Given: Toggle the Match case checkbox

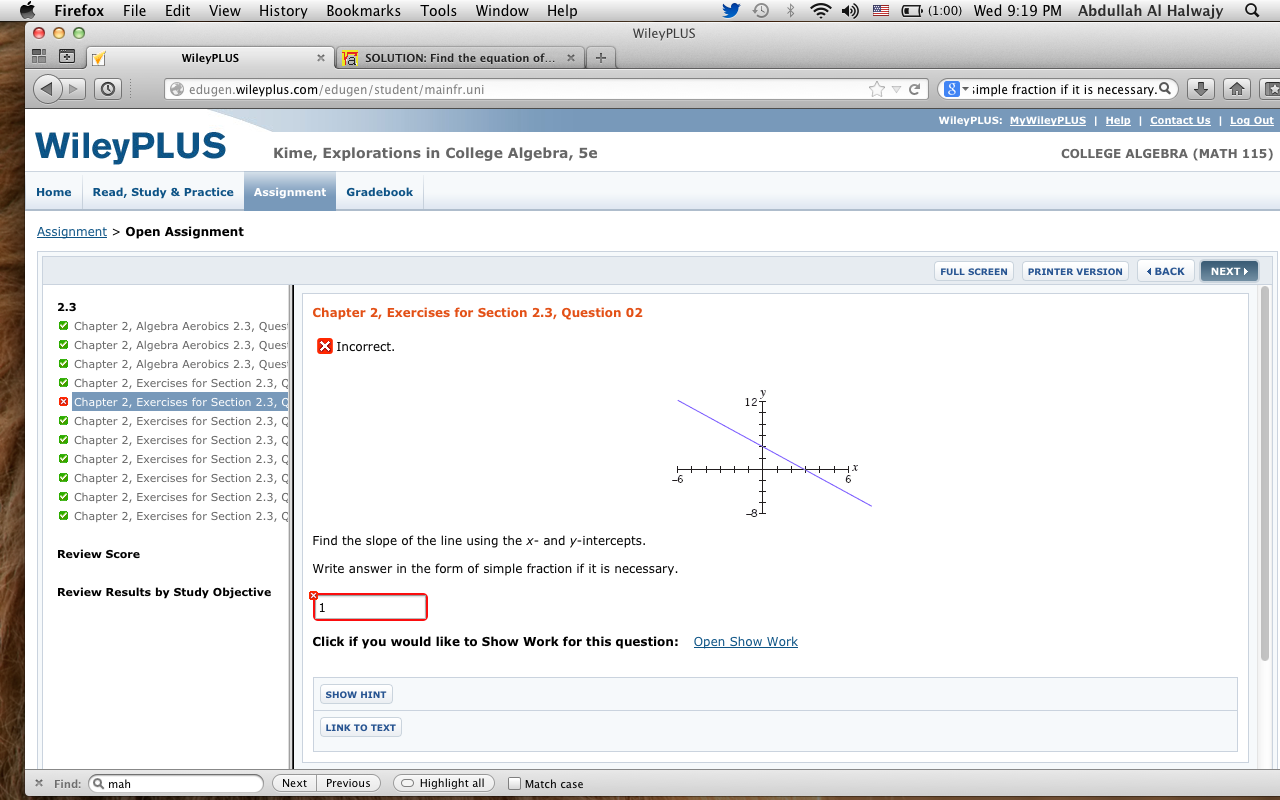Looking at the screenshot, I should tap(515, 784).
